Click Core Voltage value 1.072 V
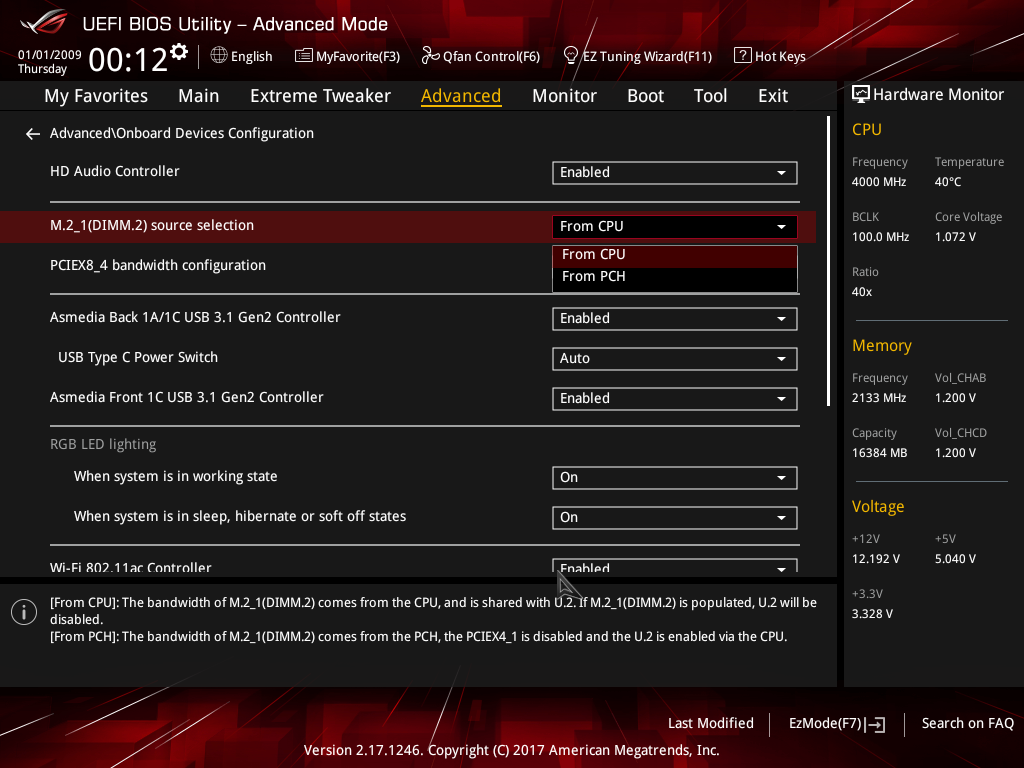The image size is (1024, 768). pos(955,237)
